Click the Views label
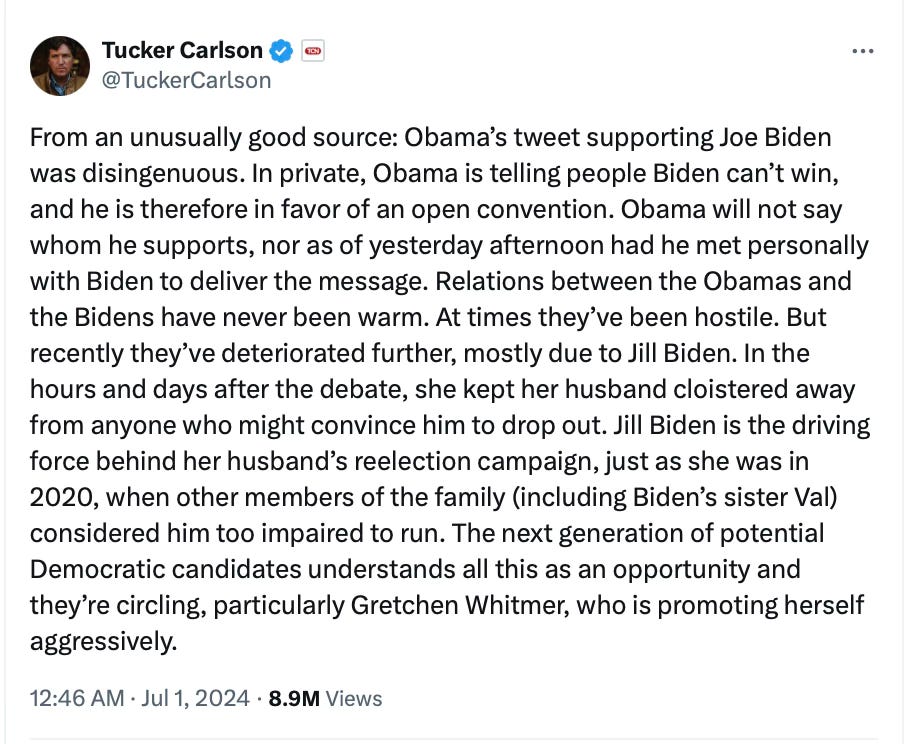 (x=354, y=698)
